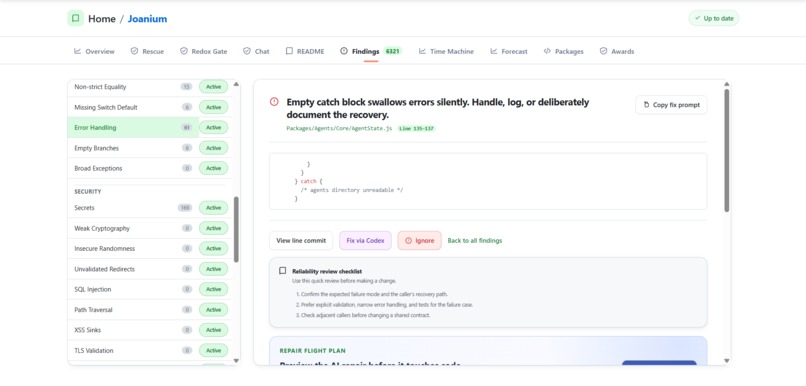This screenshot has width=806, height=386.
Task: Check the Reliability review checklist checkbox
Action: 282,271
